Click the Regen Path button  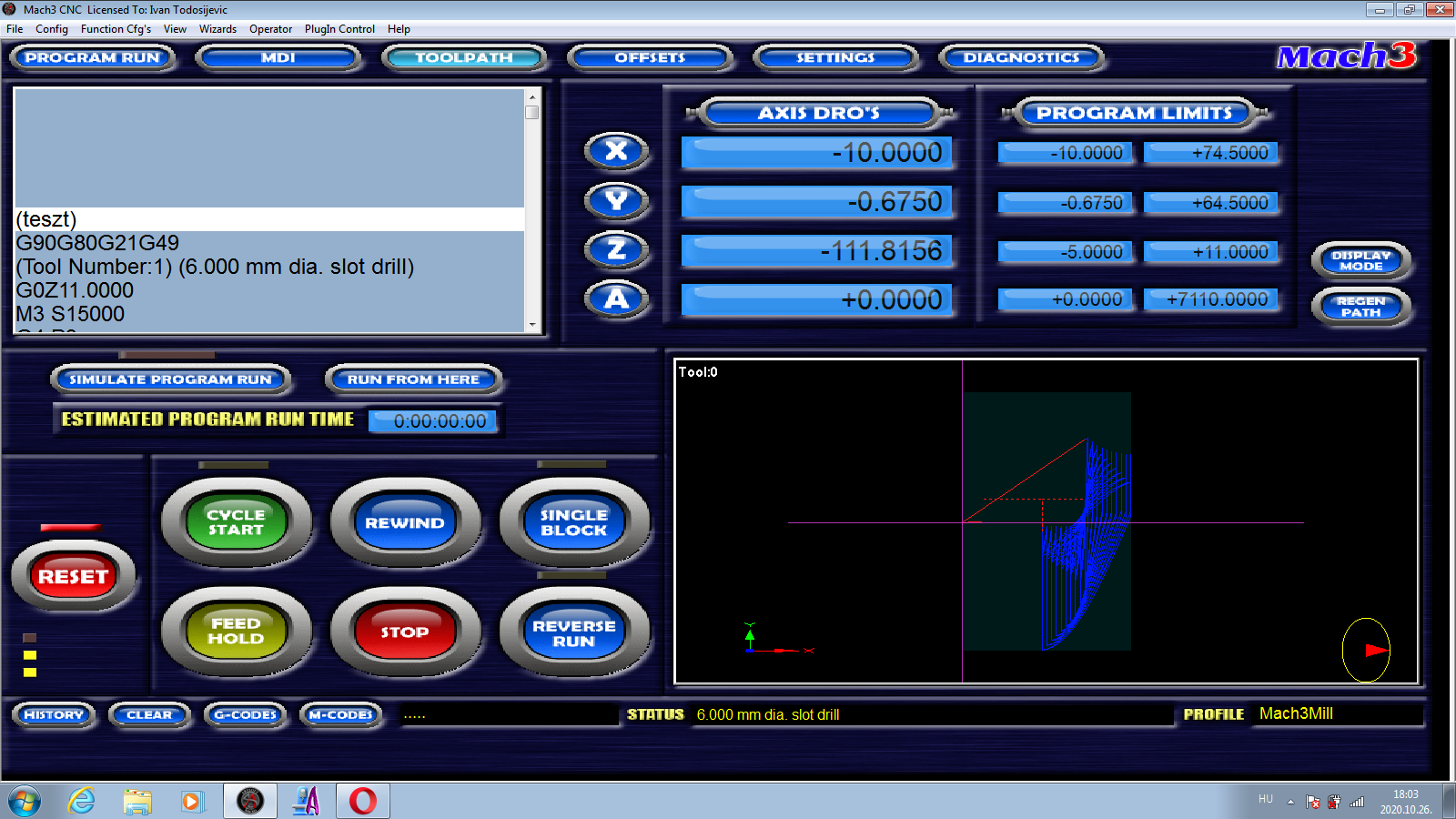[1360, 307]
